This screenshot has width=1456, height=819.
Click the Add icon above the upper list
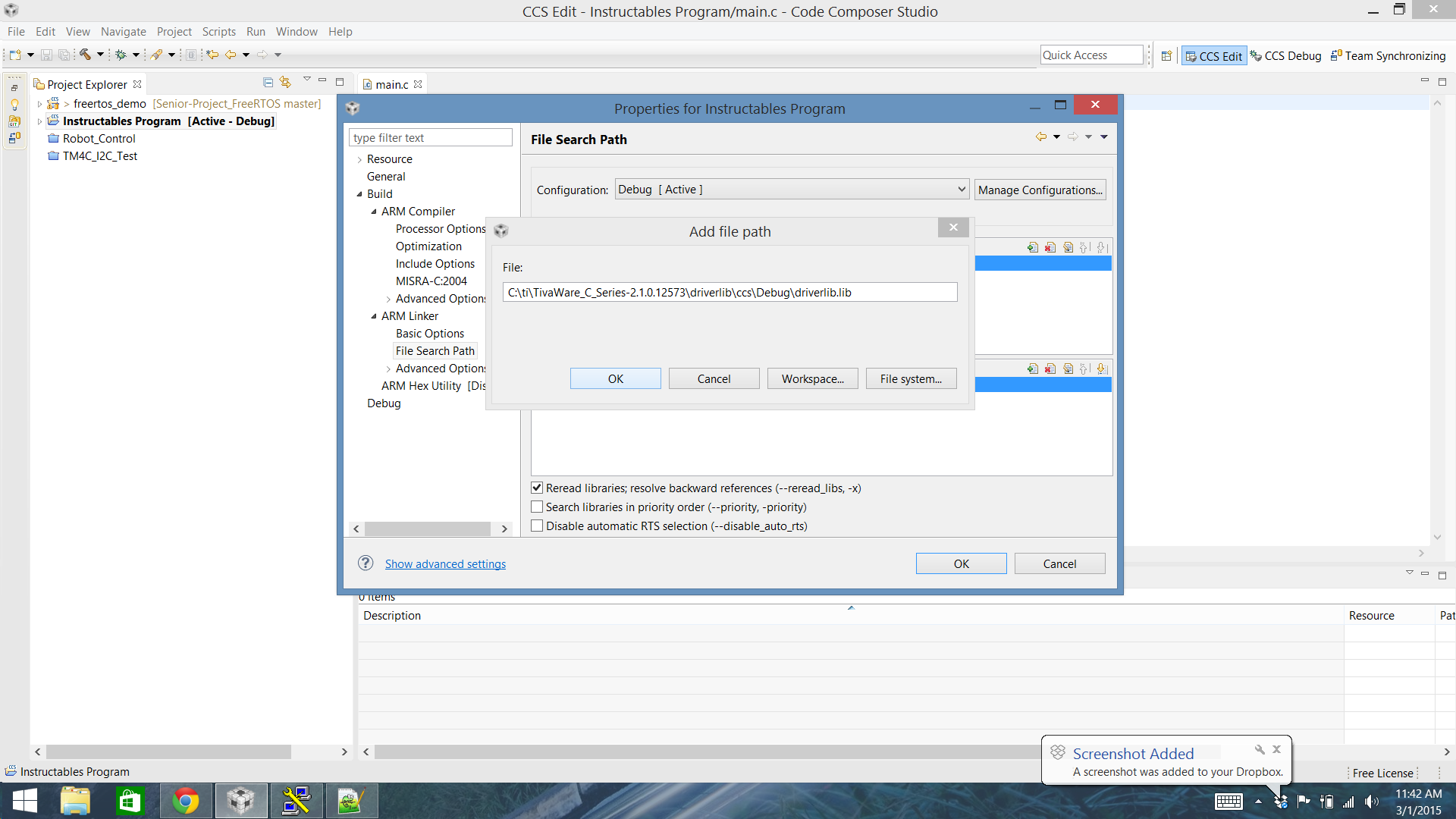(x=1033, y=247)
